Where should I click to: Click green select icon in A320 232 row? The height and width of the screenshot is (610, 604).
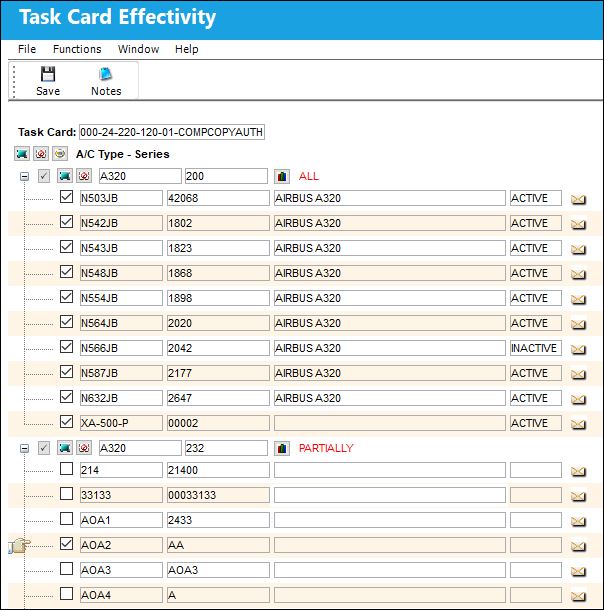click(x=65, y=448)
